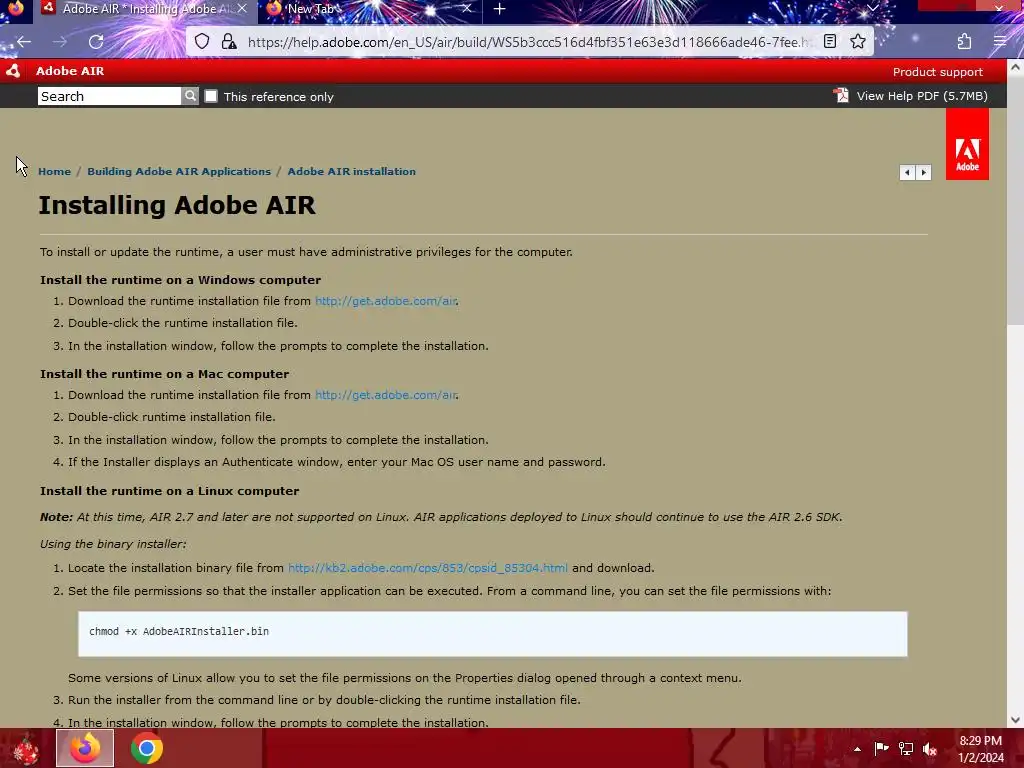Open the Product support link
The width and height of the screenshot is (1024, 768).
point(937,72)
